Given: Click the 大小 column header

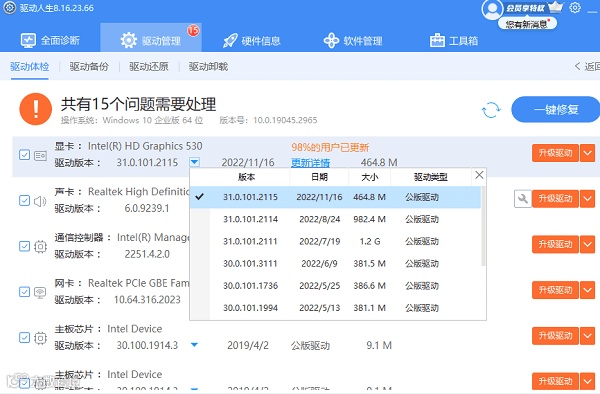Looking at the screenshot, I should click(370, 177).
